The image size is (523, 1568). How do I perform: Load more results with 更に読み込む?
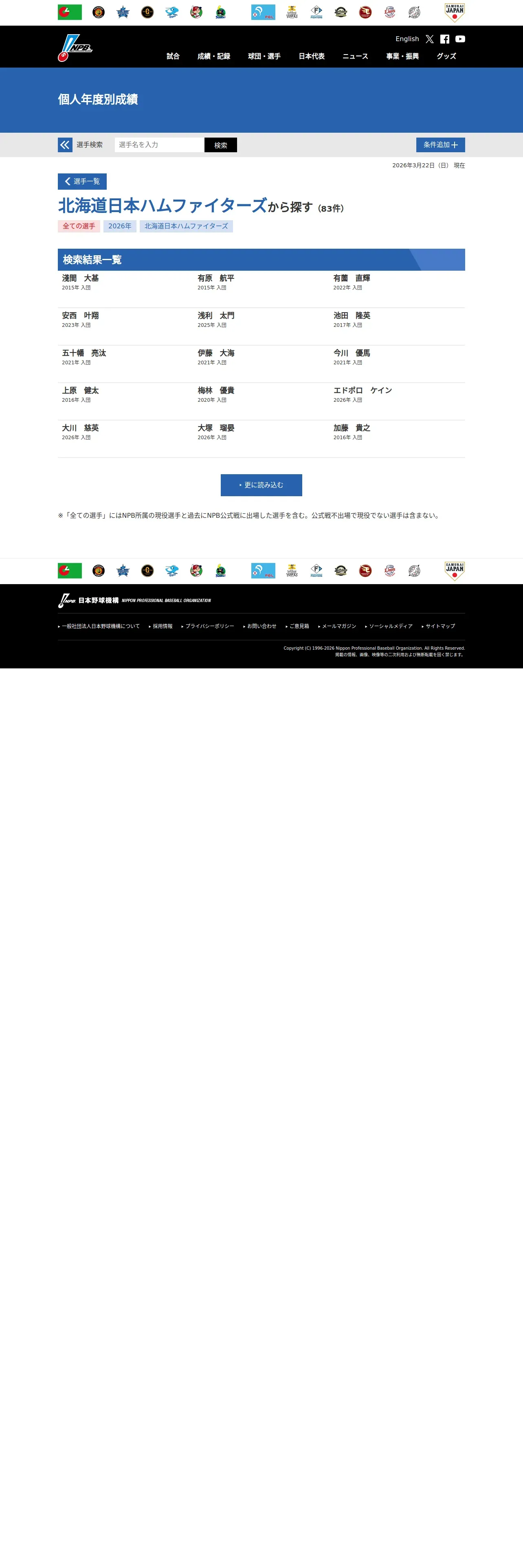click(261, 485)
